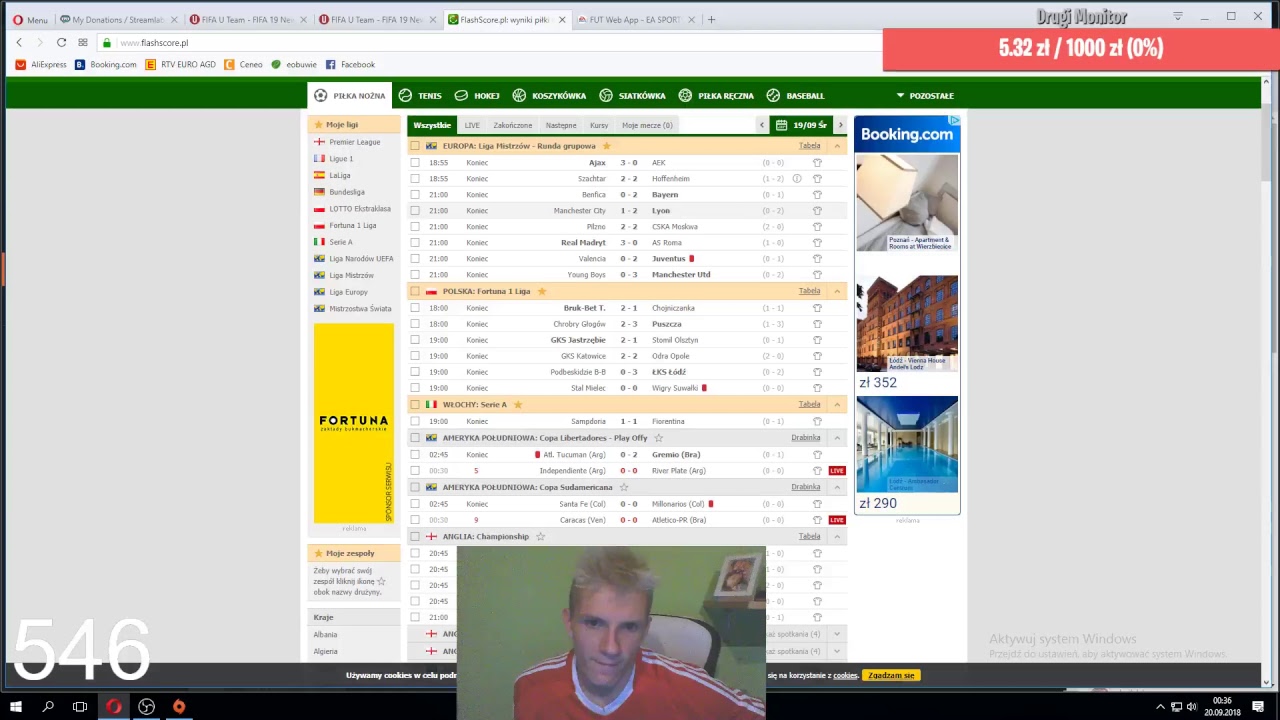
Task: Open Drabinka link for Copa Libertadores
Action: [806, 438]
